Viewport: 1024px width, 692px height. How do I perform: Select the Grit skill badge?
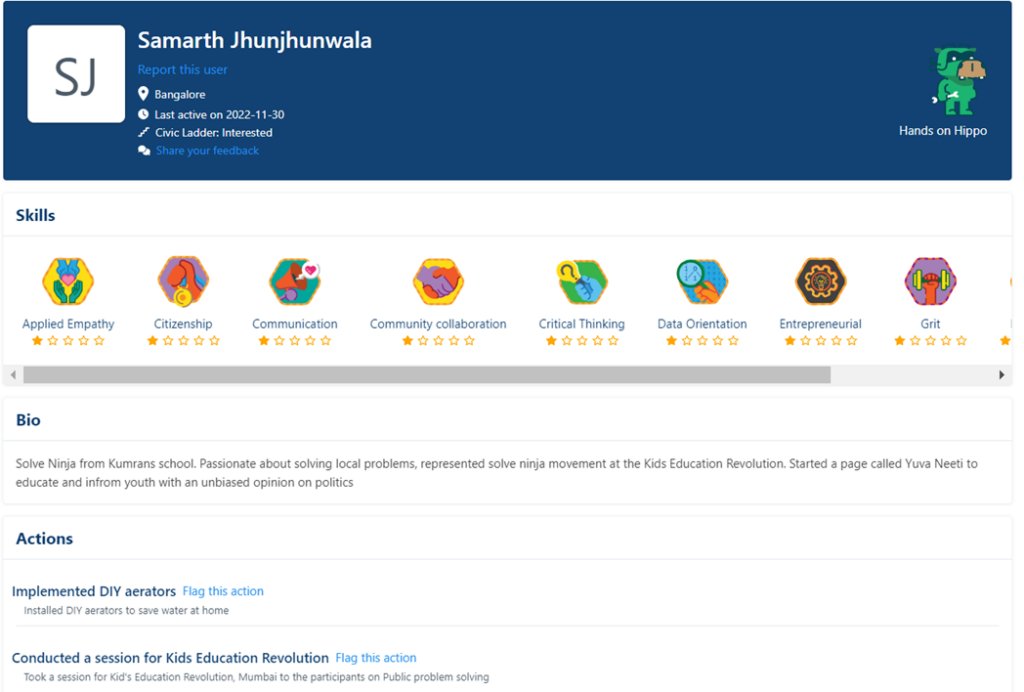point(930,281)
